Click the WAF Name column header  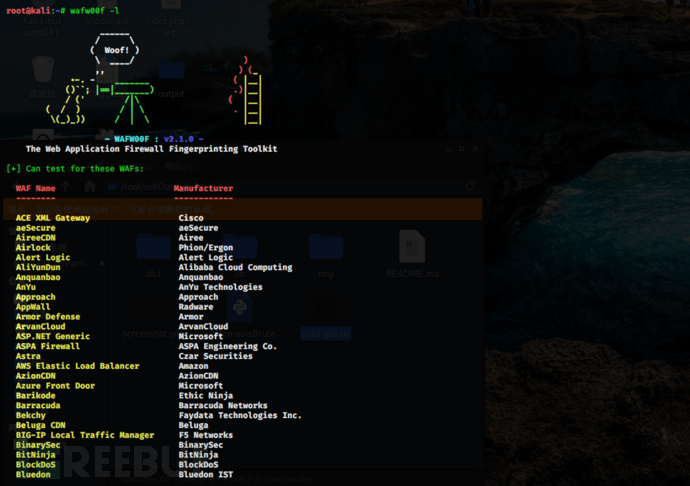click(36, 188)
